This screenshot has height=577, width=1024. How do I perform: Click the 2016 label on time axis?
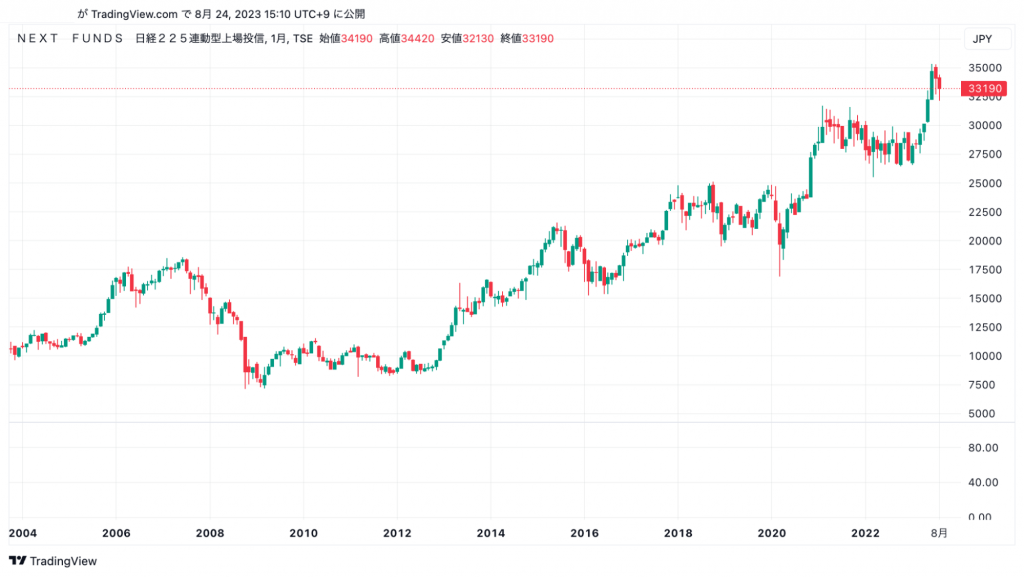point(584,533)
